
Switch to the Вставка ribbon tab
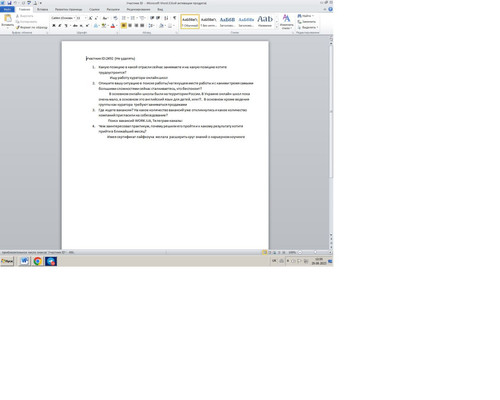tap(42, 9)
